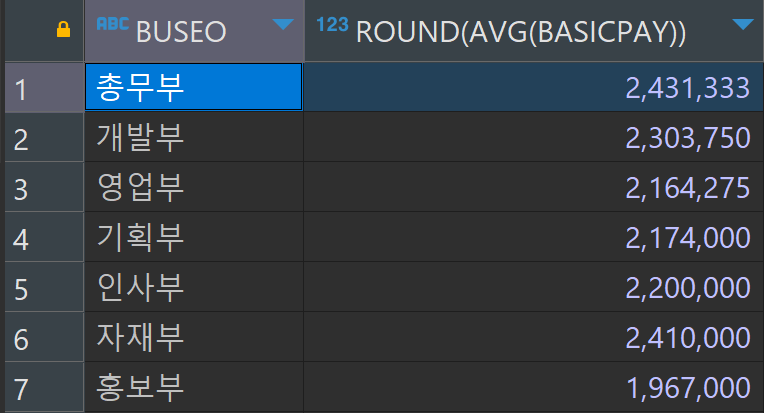Click the 1,967,000 value cell

534,388
